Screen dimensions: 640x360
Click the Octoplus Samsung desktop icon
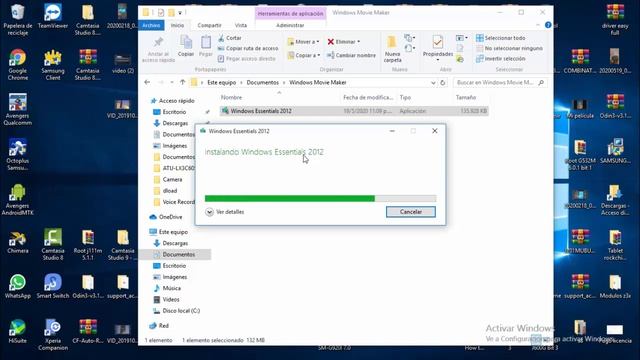pos(18,154)
